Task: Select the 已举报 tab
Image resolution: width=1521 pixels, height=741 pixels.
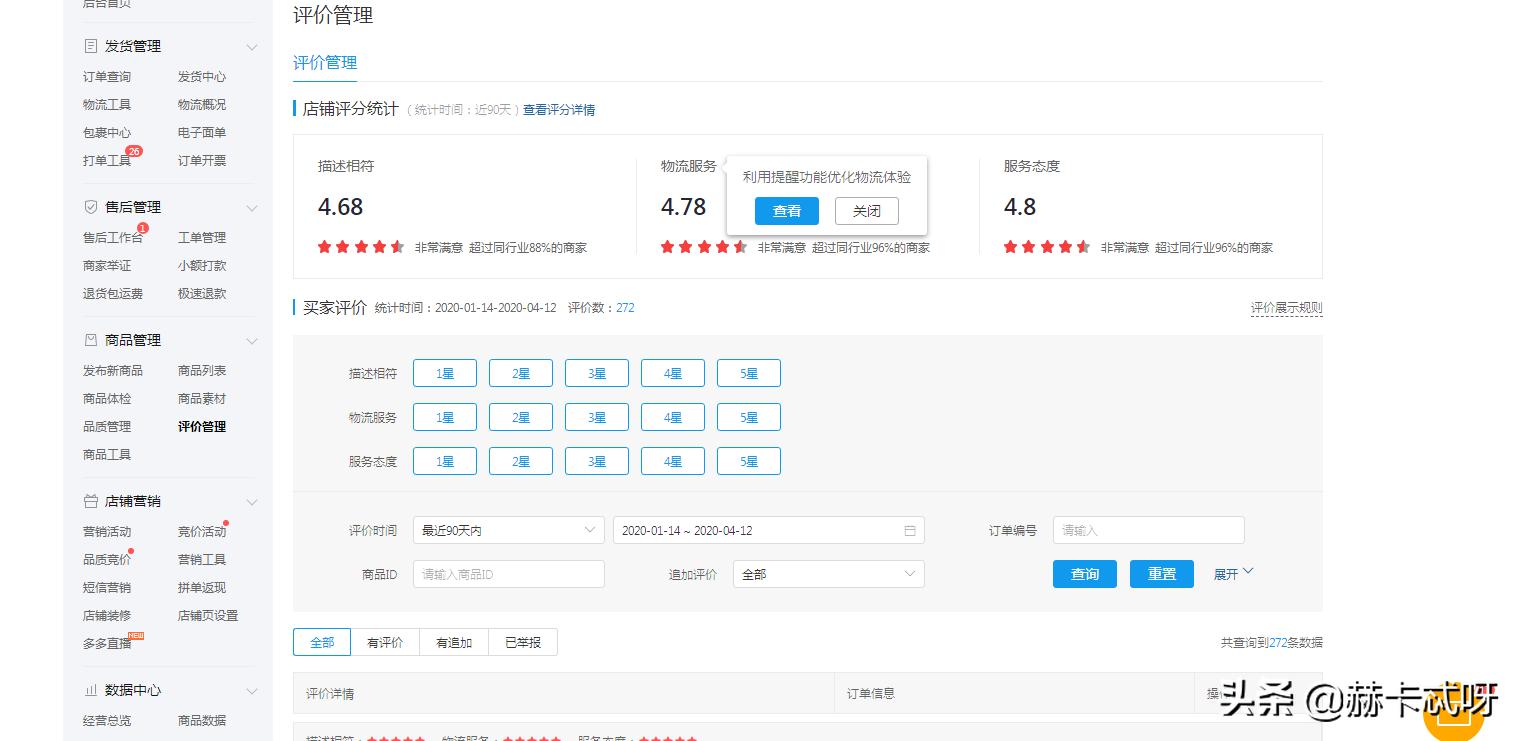Action: coord(523,642)
